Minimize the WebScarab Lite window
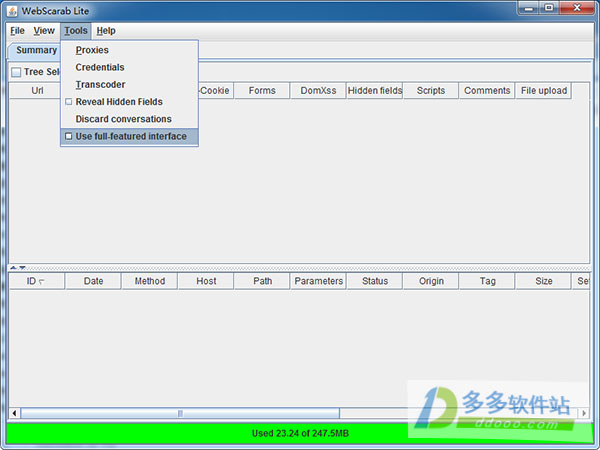 pyautogui.click(x=529, y=8)
